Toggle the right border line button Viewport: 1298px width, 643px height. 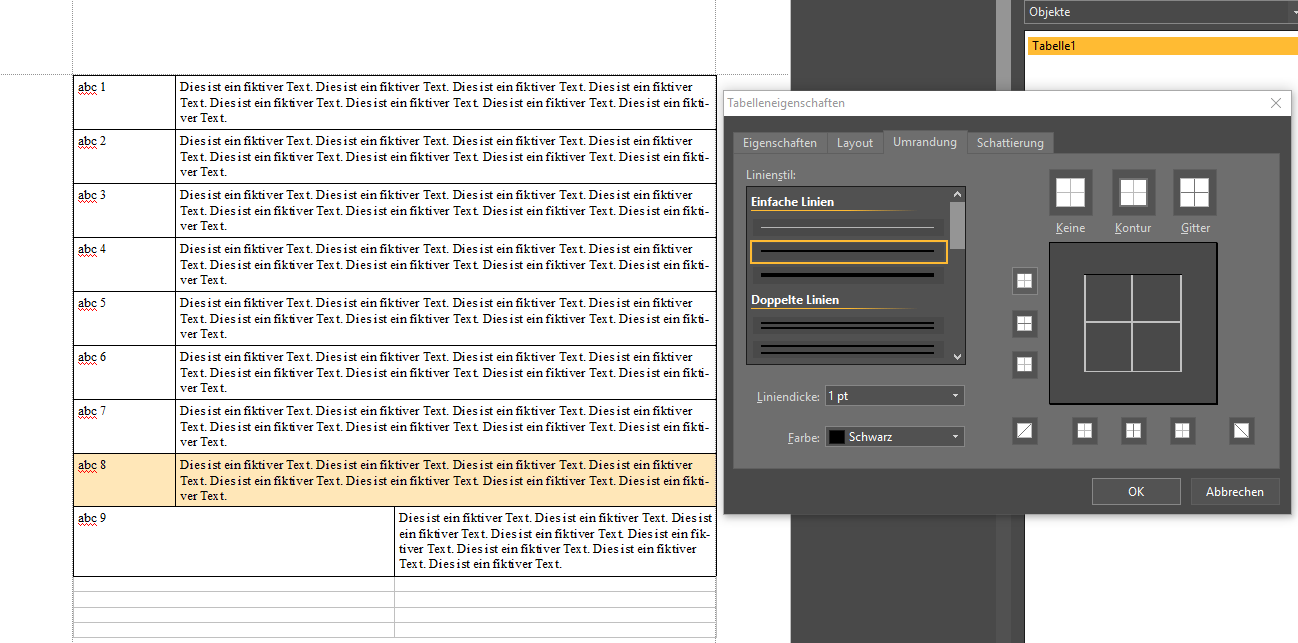(1183, 431)
